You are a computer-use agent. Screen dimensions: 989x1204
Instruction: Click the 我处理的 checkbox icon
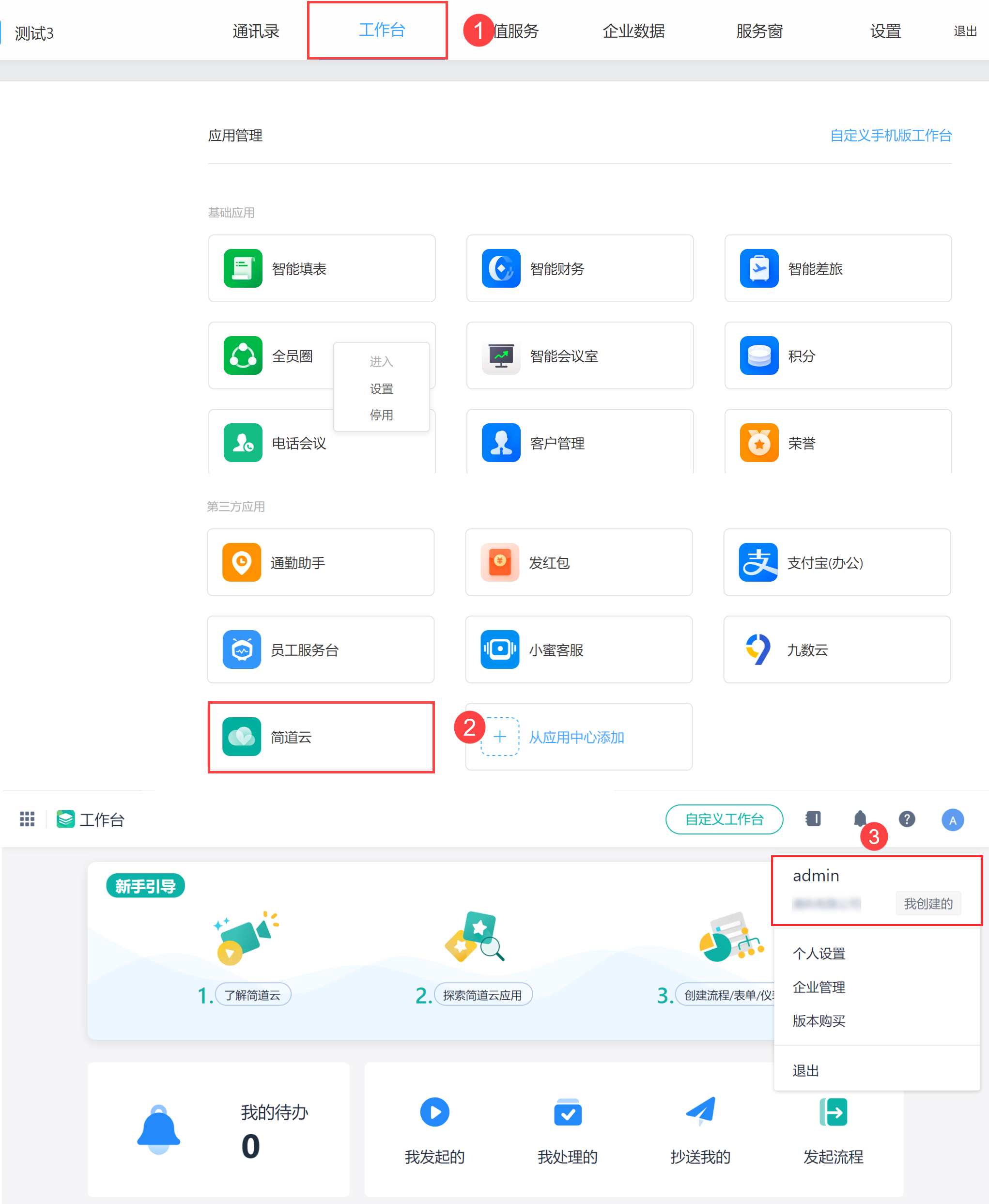(568, 1112)
